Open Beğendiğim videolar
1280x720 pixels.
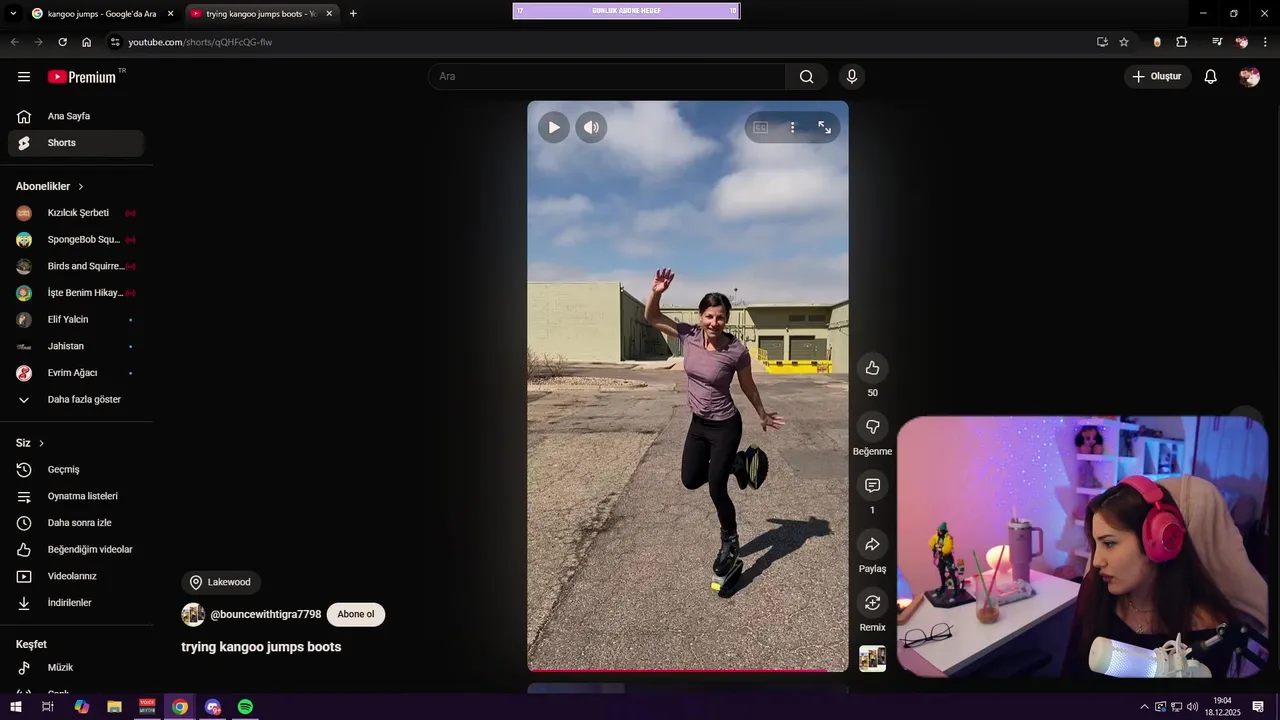point(76,549)
